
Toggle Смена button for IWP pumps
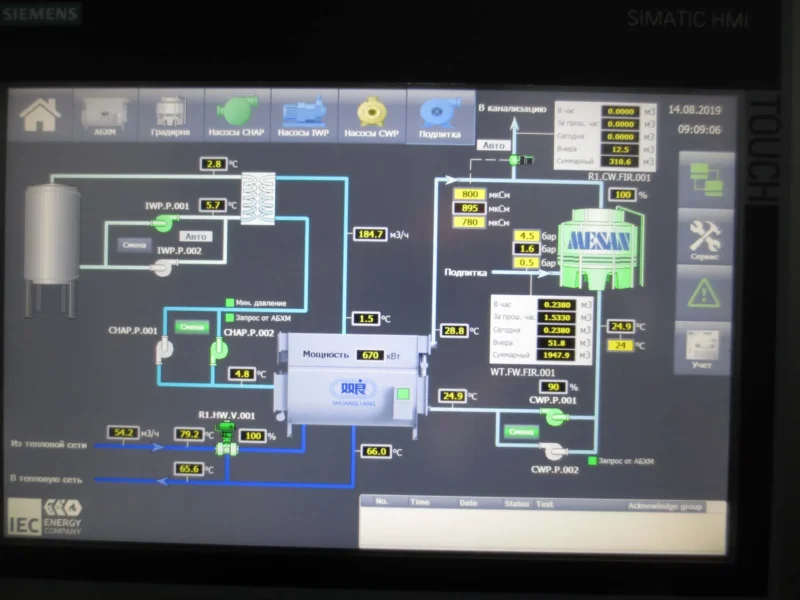tap(134, 245)
